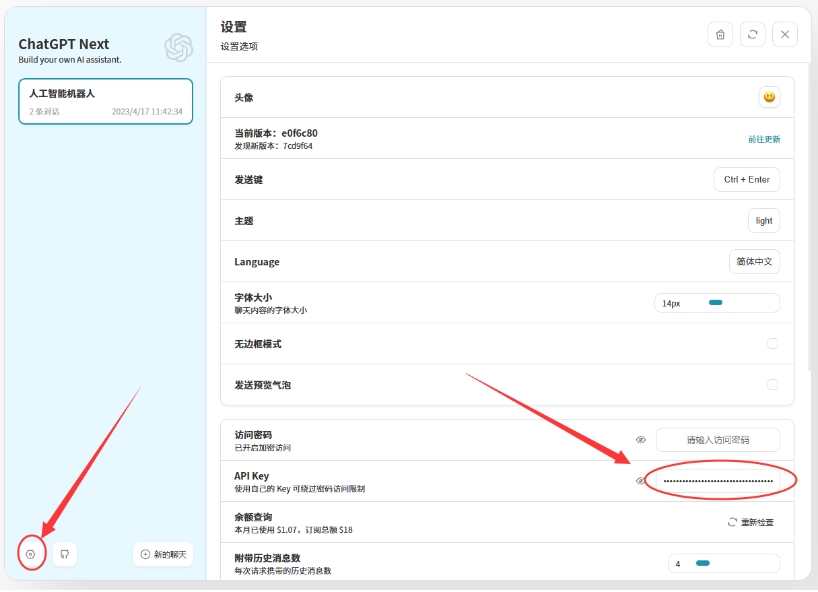Focus the access password input field
818x592 pixels.
click(x=718, y=440)
